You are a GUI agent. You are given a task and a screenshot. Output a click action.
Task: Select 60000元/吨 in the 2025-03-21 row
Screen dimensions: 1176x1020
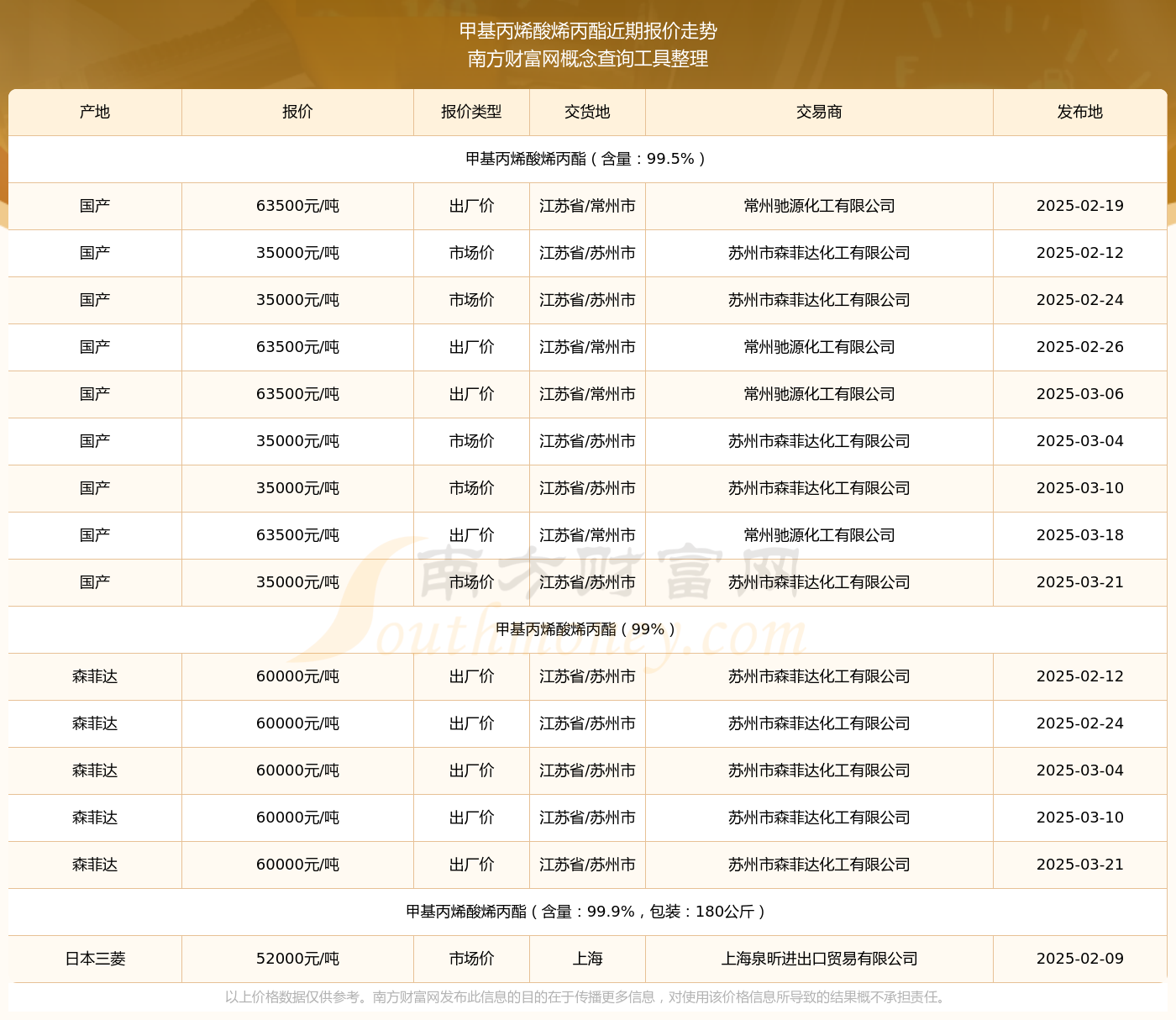tap(297, 865)
